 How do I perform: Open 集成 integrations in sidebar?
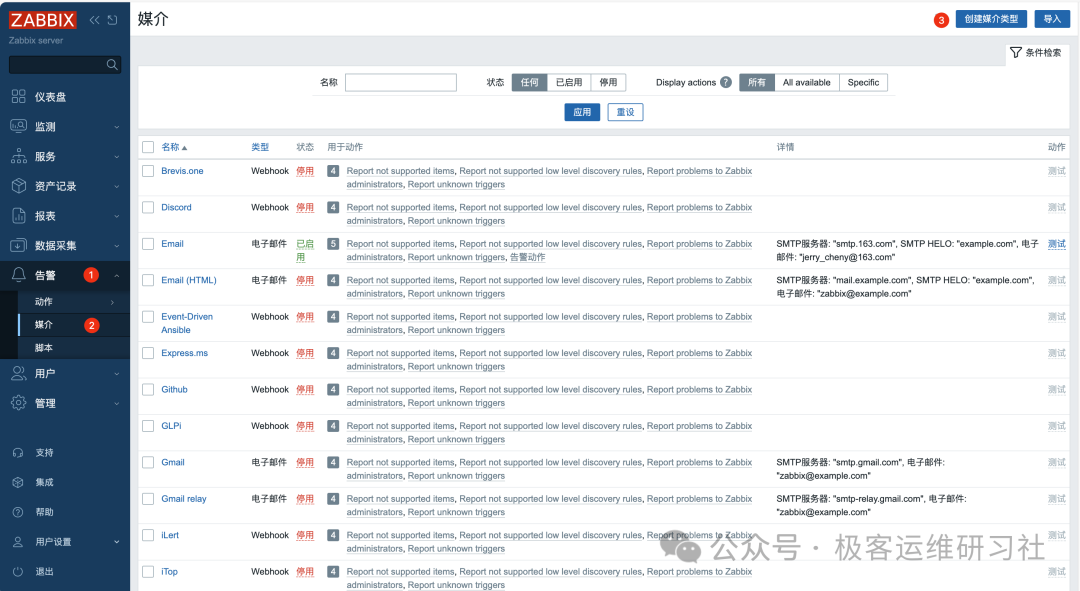point(44,482)
